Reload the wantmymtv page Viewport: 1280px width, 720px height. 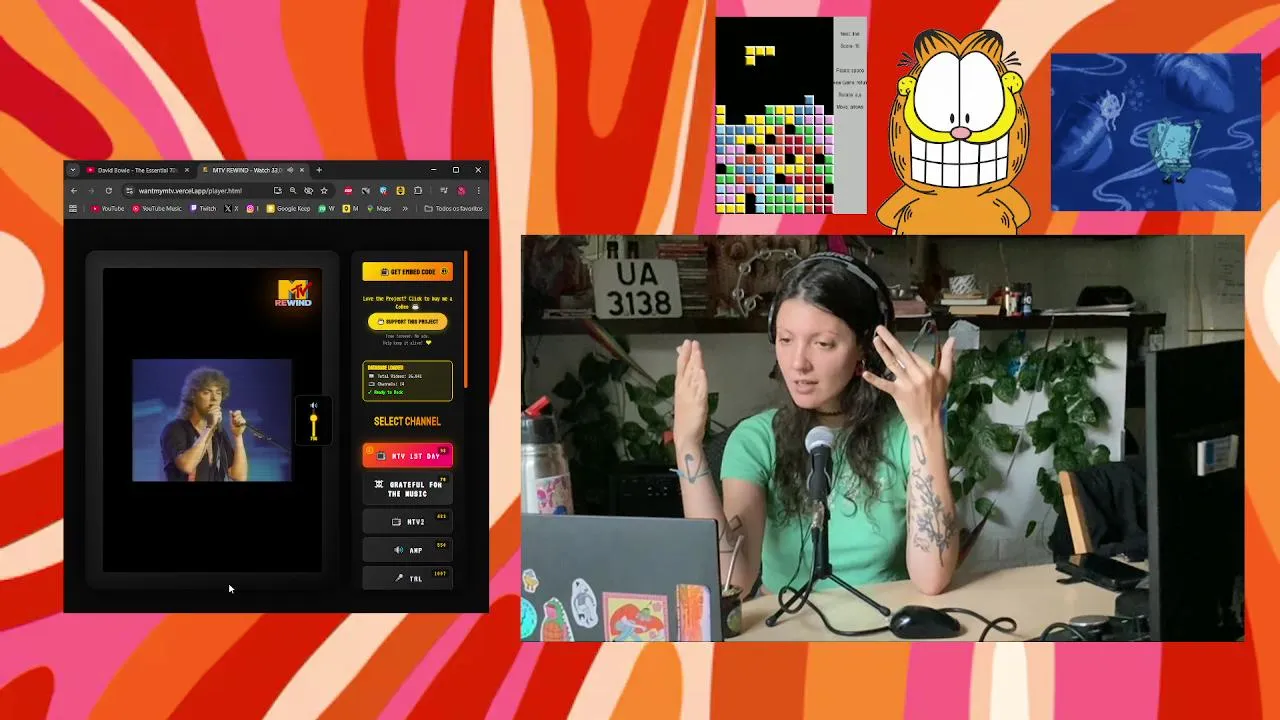(108, 190)
